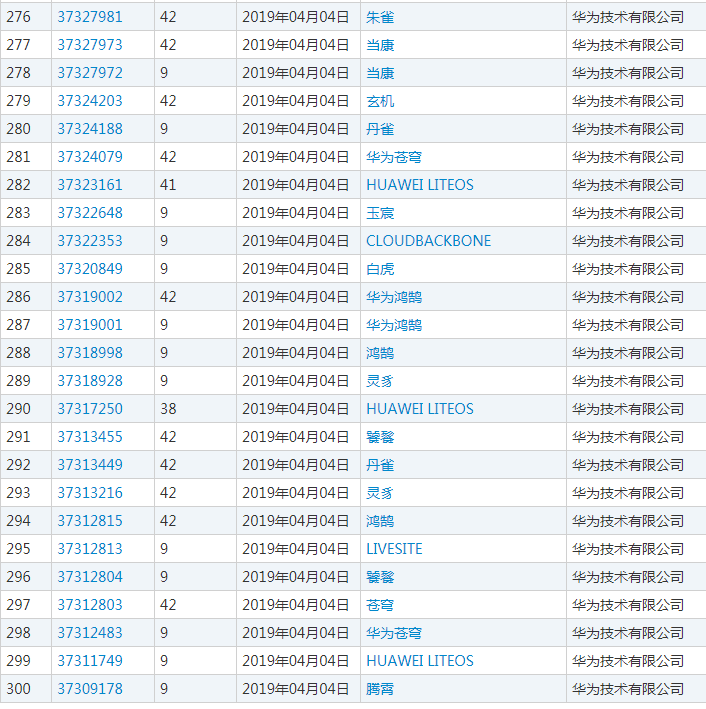
Task: Open registration number 37319002 link
Action: (x=90, y=297)
